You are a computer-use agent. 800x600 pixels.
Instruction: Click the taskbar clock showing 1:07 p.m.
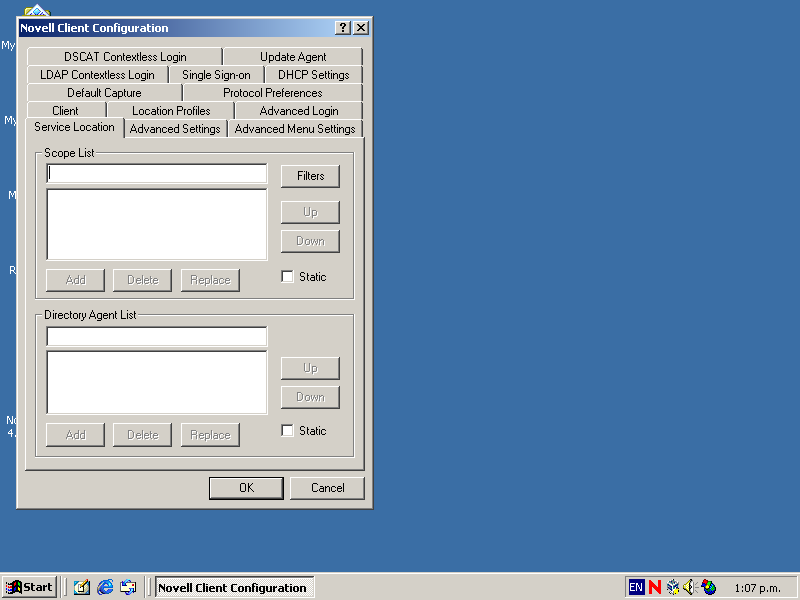757,588
